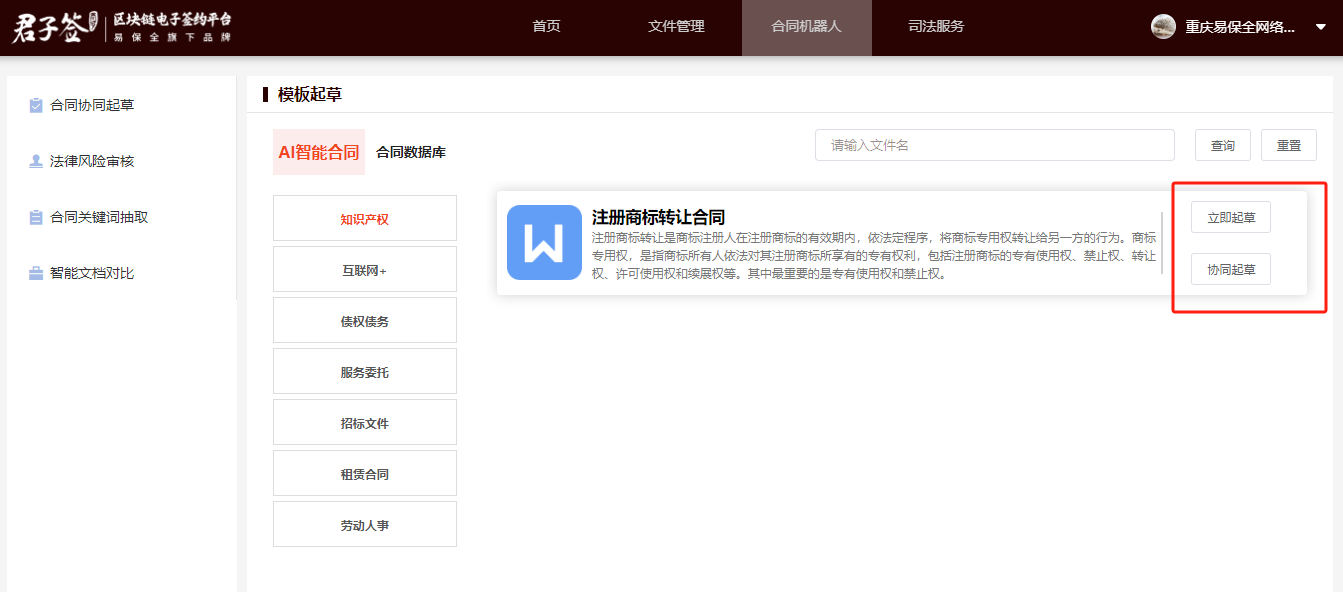1343x592 pixels.
Task: Click the 合同关键词抽取 document icon
Action: coord(36,217)
